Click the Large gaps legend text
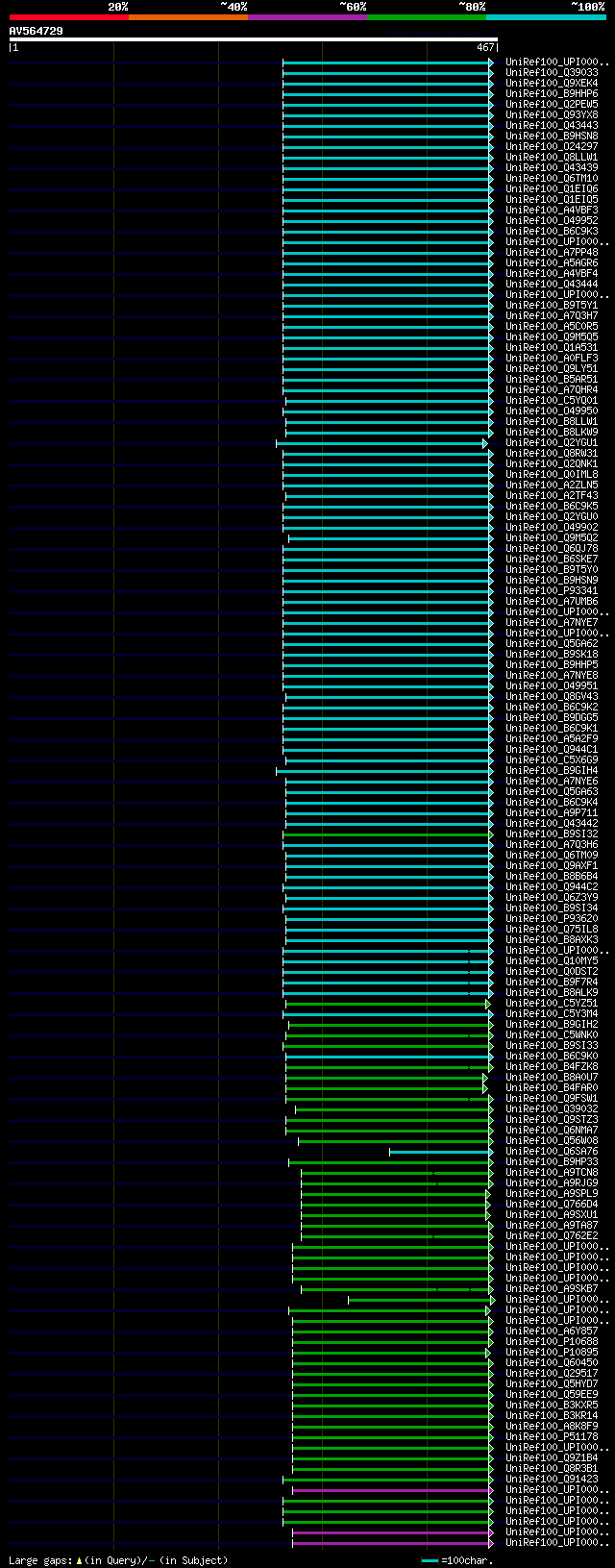 (118, 1560)
